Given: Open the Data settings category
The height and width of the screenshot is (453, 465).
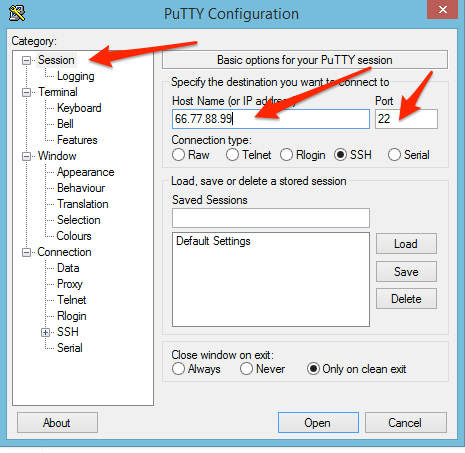Looking at the screenshot, I should 68,268.
